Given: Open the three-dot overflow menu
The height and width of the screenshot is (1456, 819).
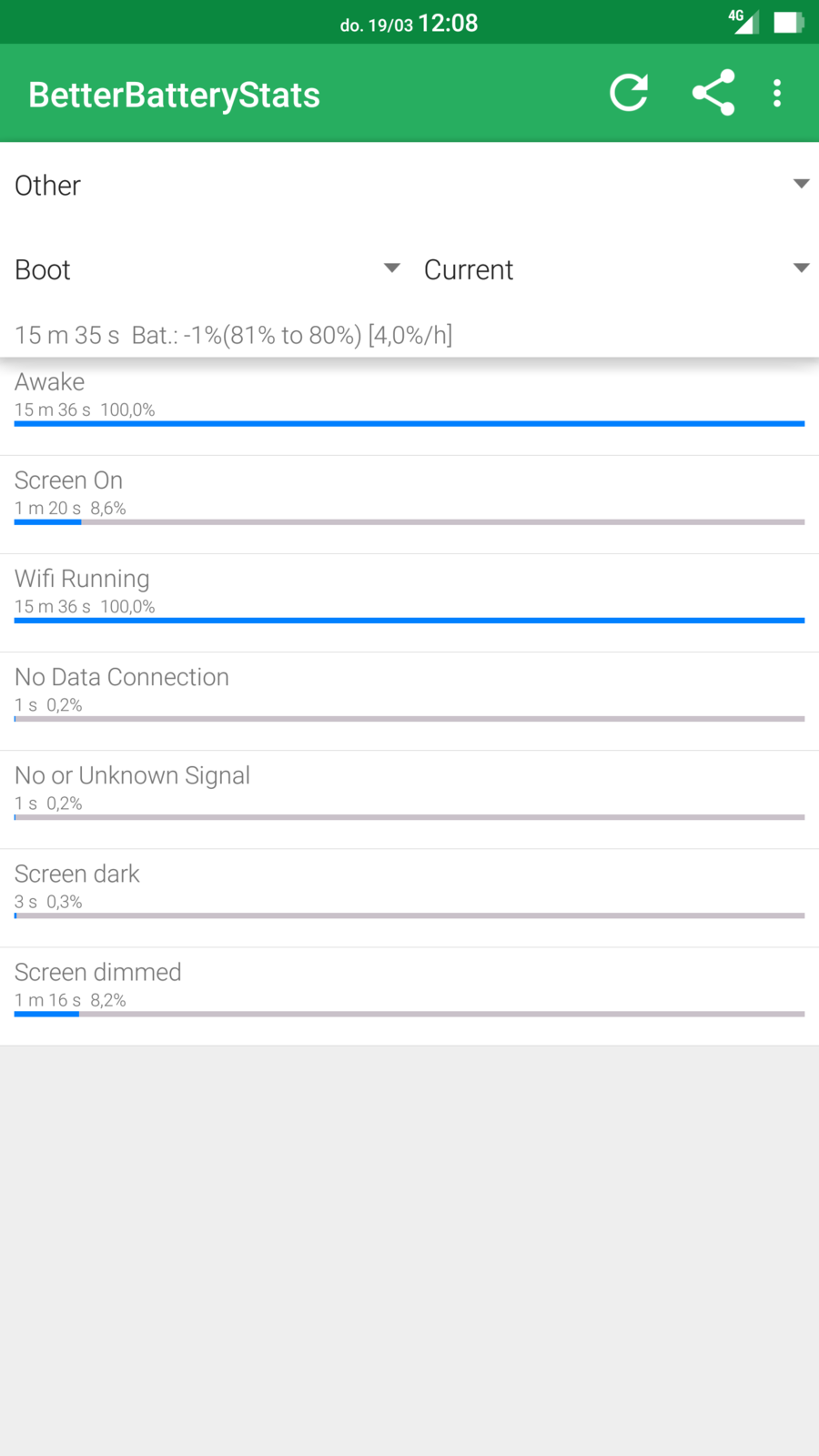Looking at the screenshot, I should 777,93.
